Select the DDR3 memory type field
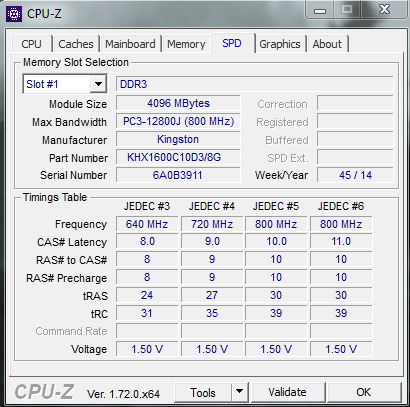The image size is (410, 407). (x=255, y=84)
